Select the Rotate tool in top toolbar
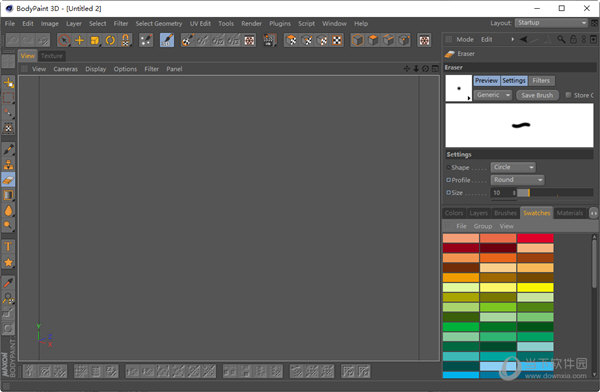Screen dimensions: 600x392 pos(110,40)
